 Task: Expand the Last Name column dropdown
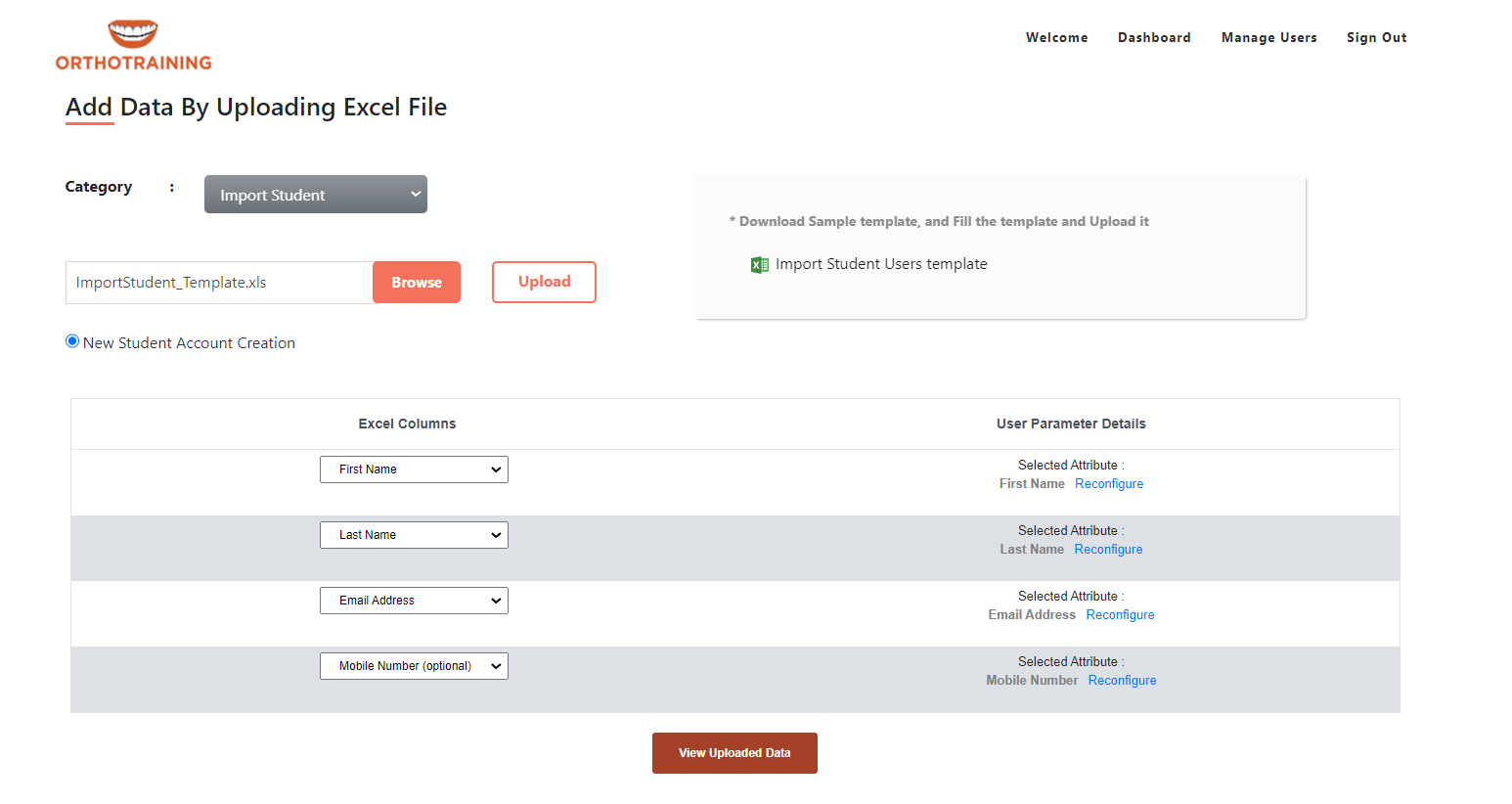coord(414,535)
